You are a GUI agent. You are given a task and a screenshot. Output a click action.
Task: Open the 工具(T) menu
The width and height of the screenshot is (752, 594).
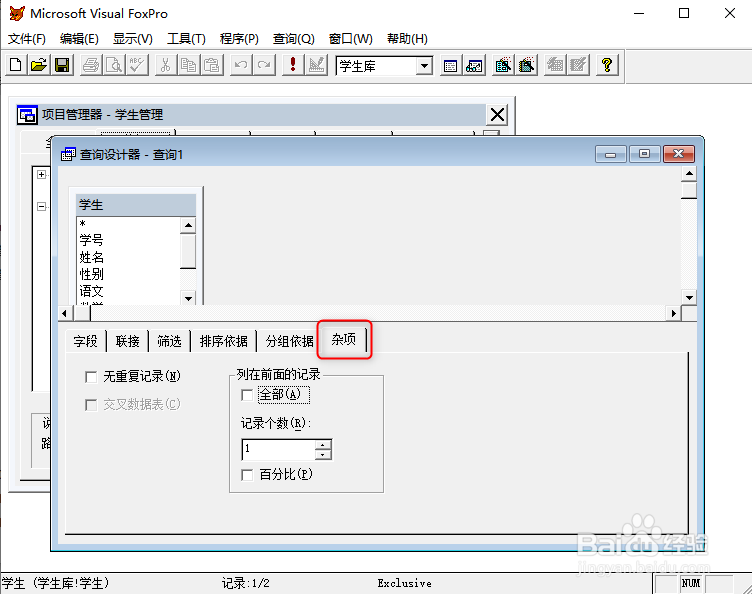186,39
